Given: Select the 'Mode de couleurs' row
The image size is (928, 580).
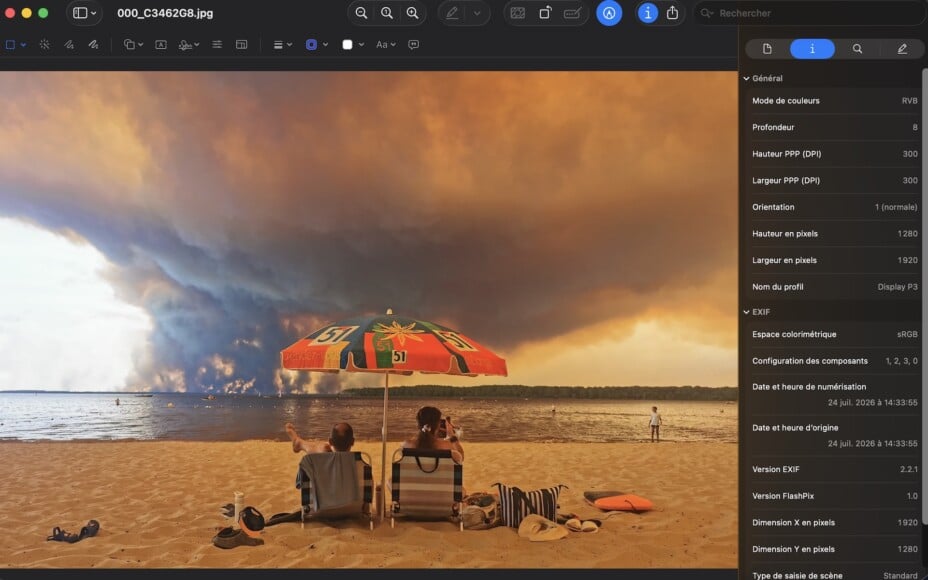Looking at the screenshot, I should coord(834,101).
